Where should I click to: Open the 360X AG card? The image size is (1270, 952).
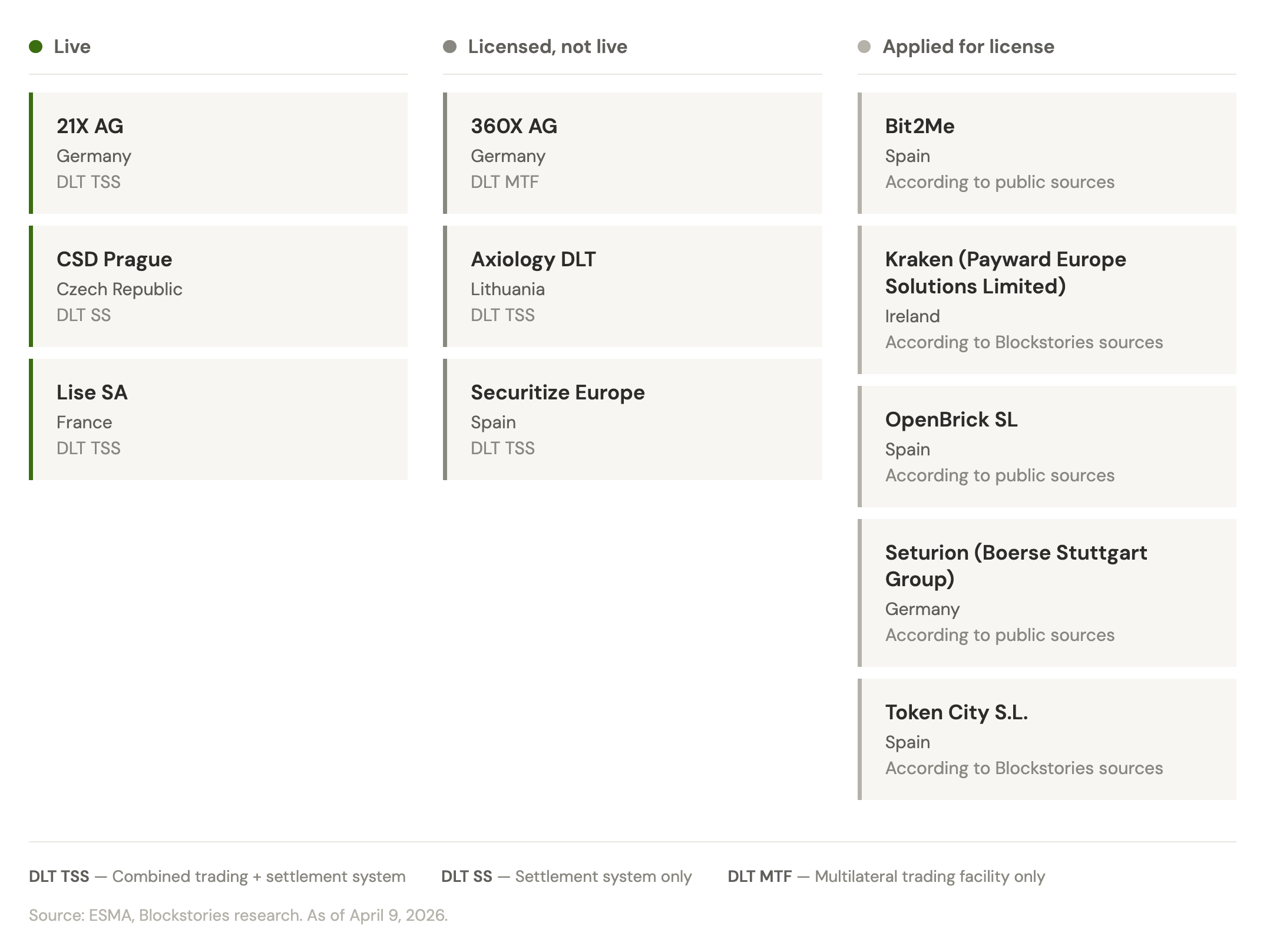pyautogui.click(x=632, y=153)
